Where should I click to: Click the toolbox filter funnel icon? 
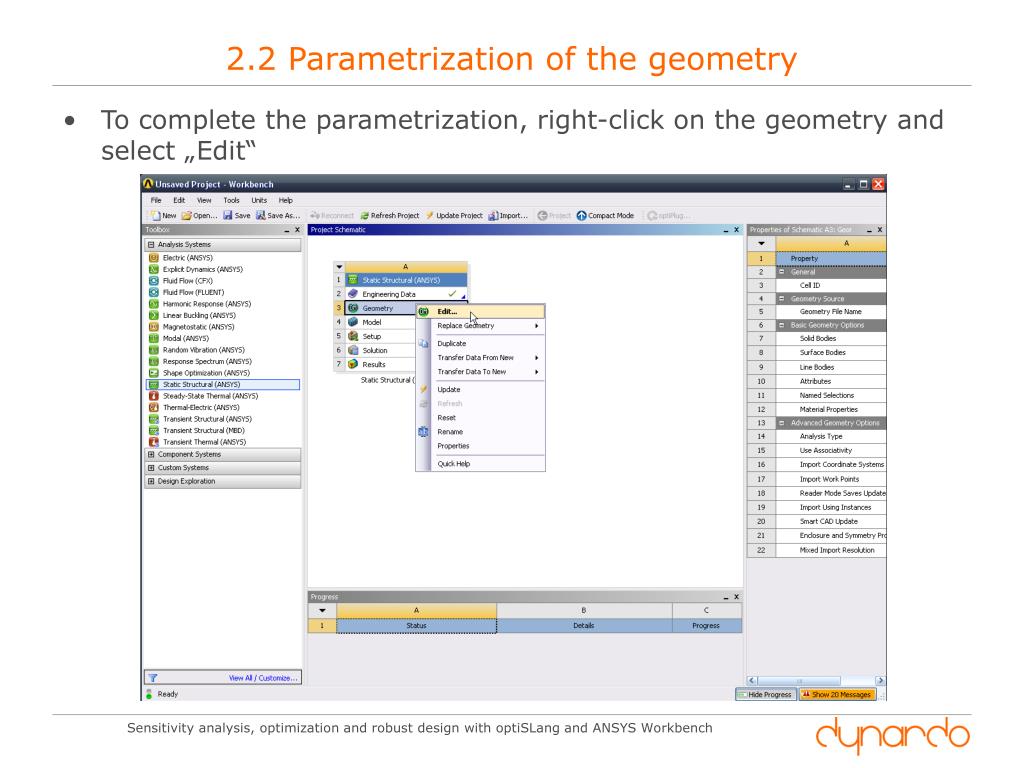152,678
